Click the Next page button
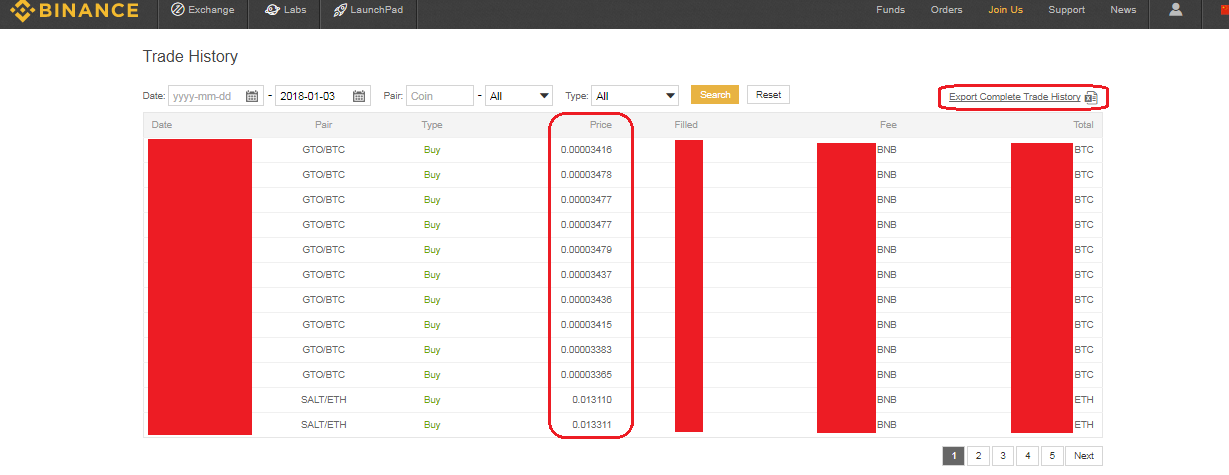Screen dimensions: 1229x475 coord(1084,456)
